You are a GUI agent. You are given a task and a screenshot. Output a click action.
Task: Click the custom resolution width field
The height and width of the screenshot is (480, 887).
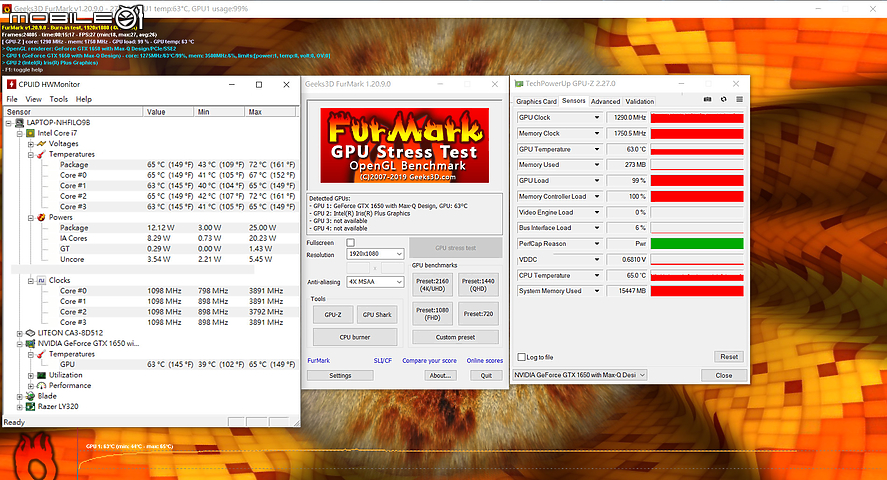click(x=358, y=268)
